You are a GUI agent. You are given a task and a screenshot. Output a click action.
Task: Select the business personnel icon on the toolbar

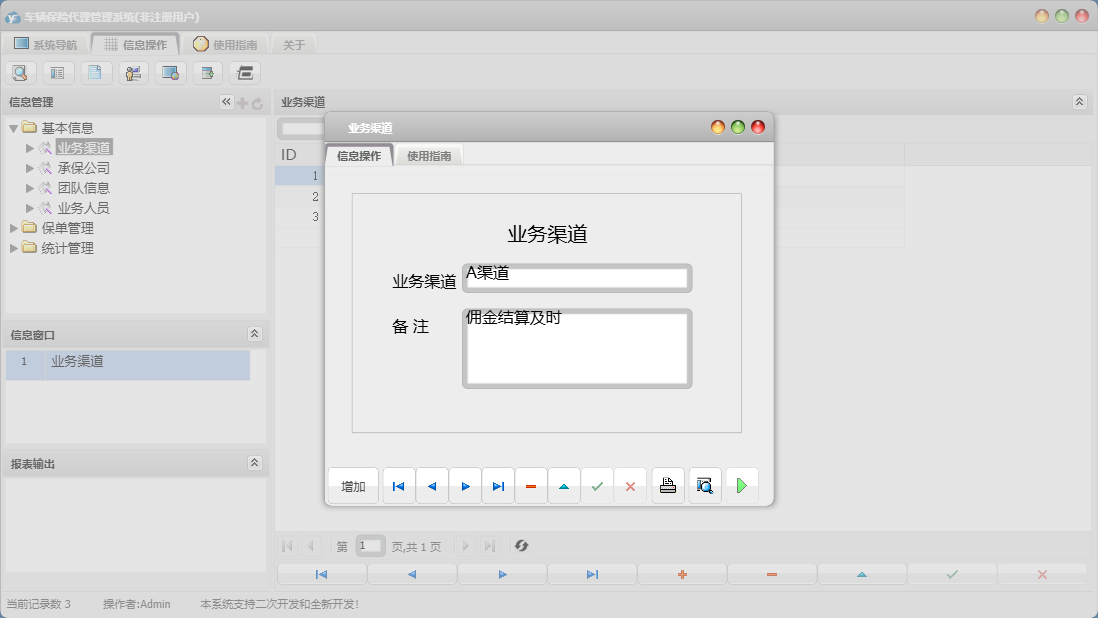[x=133, y=72]
